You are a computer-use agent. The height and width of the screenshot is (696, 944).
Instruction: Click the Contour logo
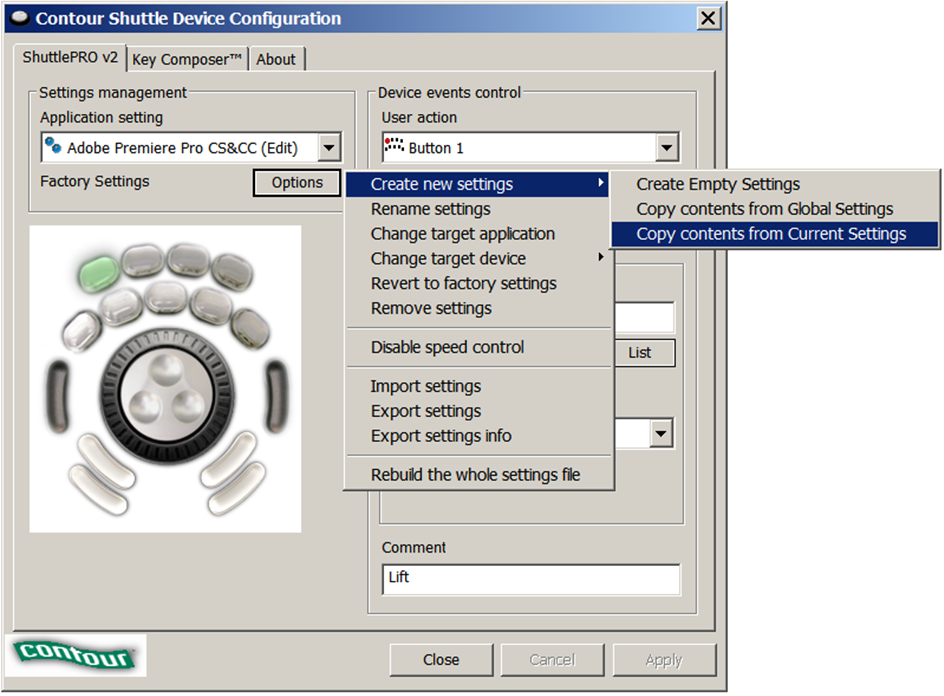point(76,655)
